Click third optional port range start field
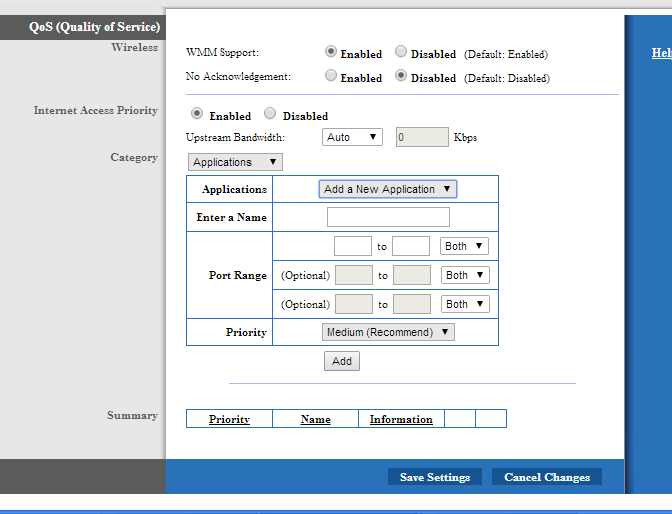Screen dimensions: 672x514 (354, 304)
